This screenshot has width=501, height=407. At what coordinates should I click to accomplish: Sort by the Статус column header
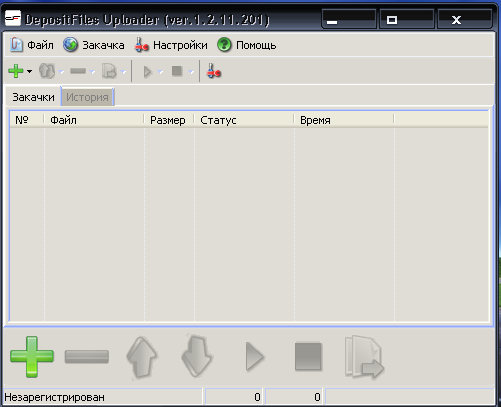(x=244, y=120)
